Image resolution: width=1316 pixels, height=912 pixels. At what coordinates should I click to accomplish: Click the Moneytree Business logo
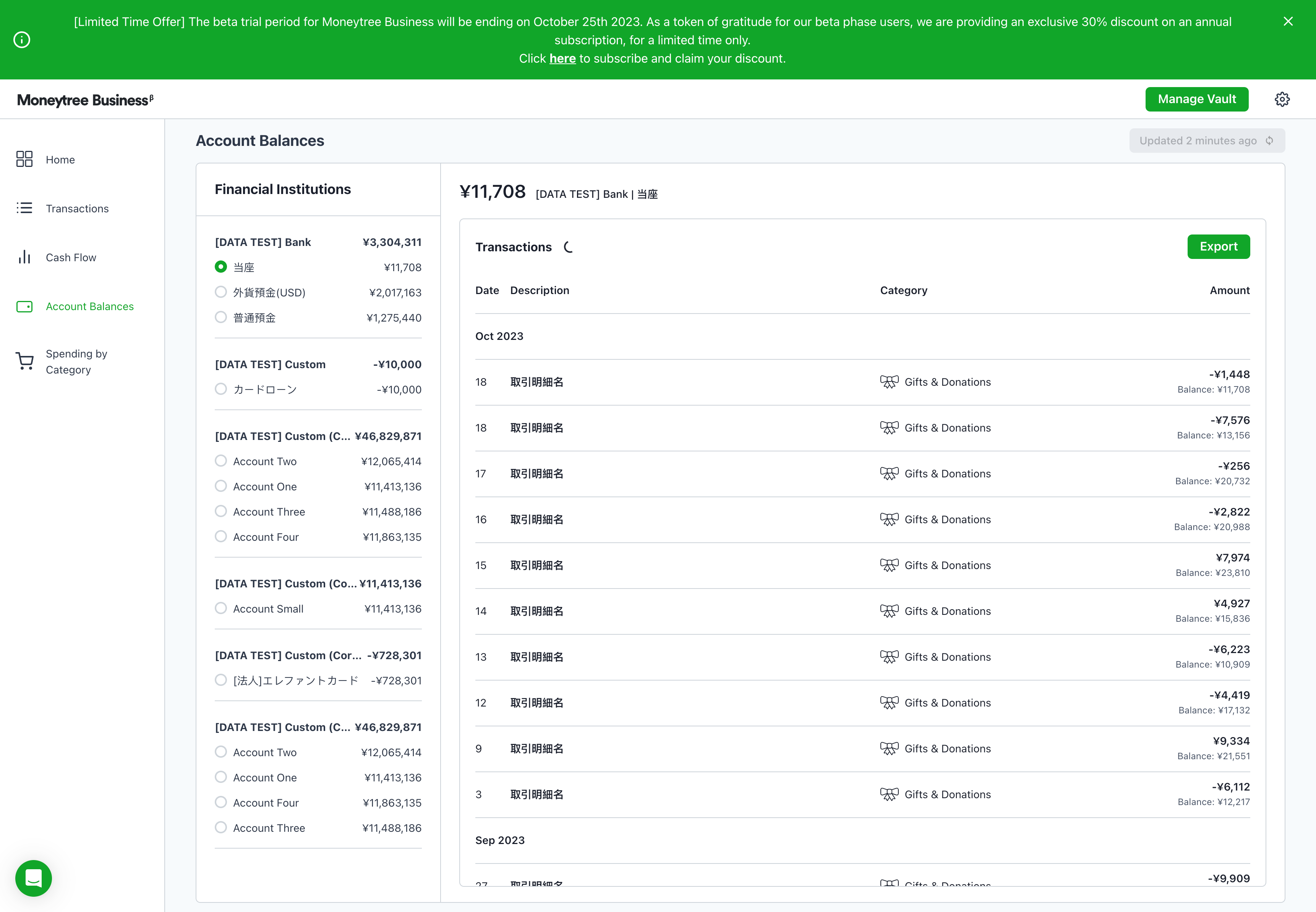[x=85, y=100]
